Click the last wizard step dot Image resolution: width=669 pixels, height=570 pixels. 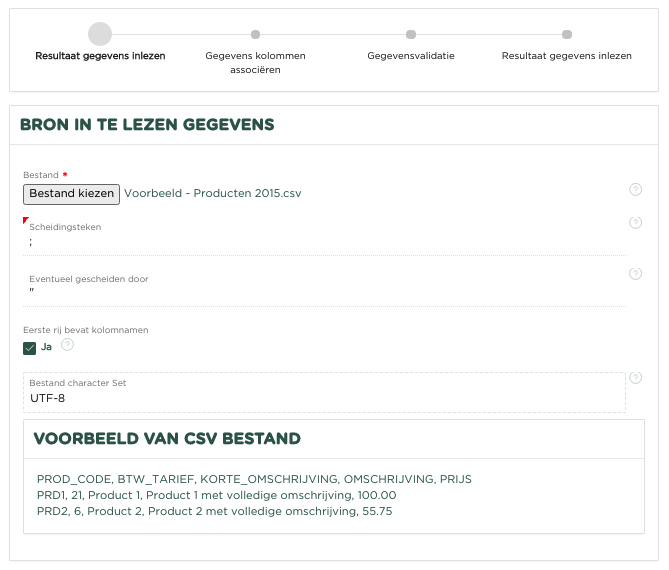[567, 34]
